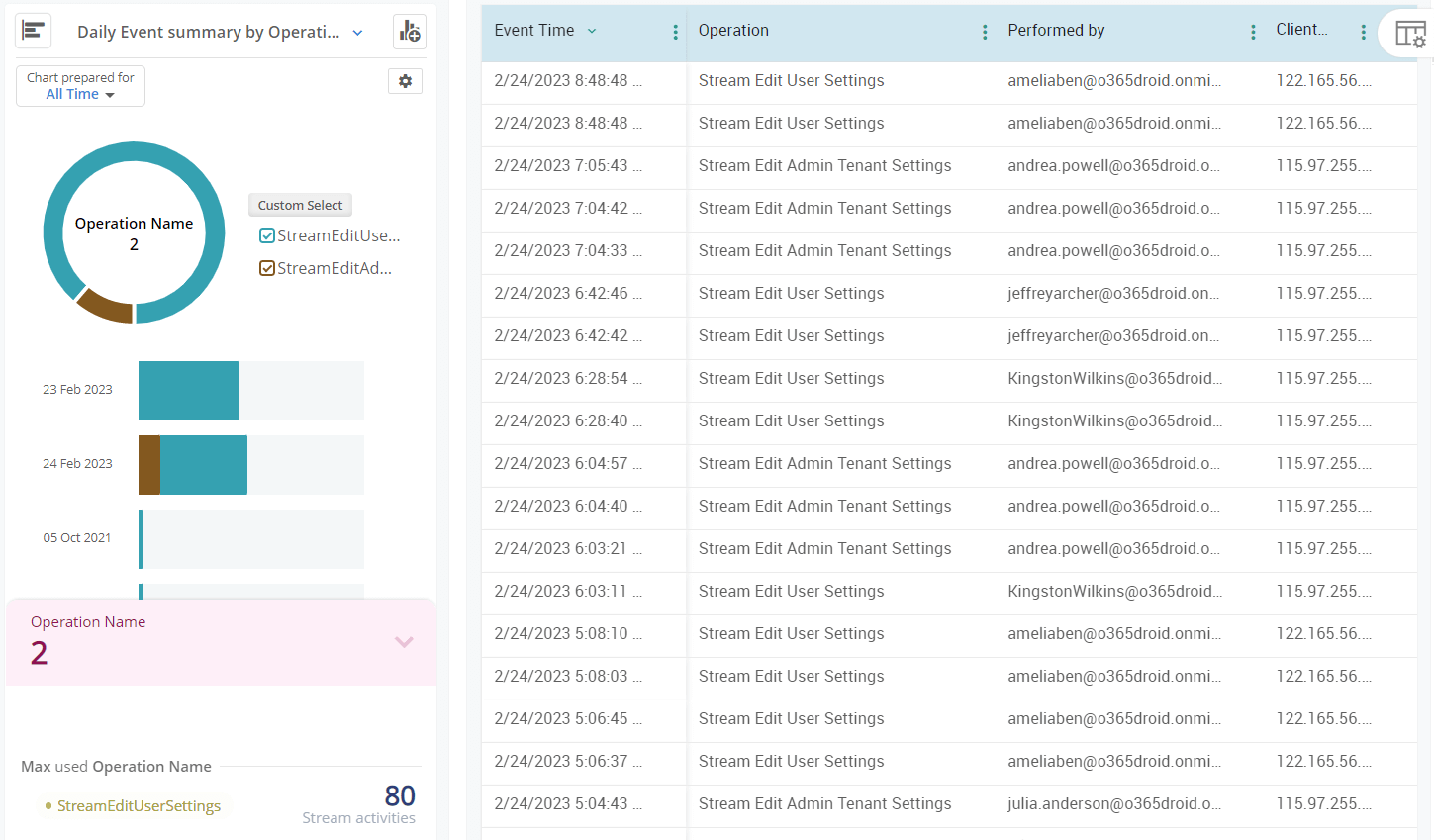This screenshot has height=840, width=1434.
Task: Open the Client IP column options menu
Action: click(x=1363, y=31)
